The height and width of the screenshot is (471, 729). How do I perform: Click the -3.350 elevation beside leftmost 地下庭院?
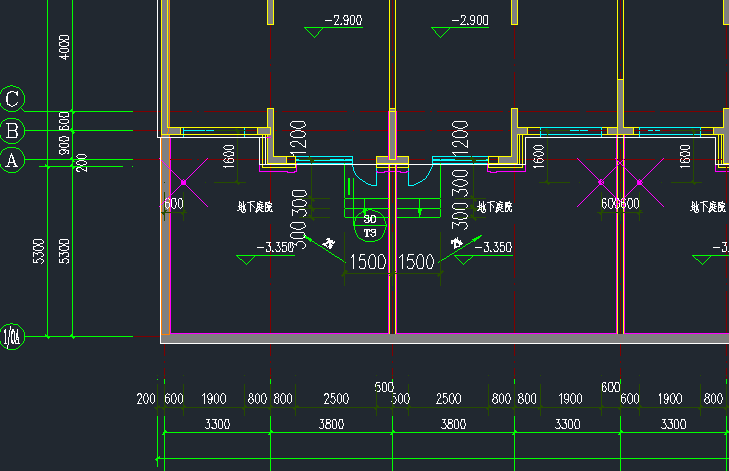275,247
